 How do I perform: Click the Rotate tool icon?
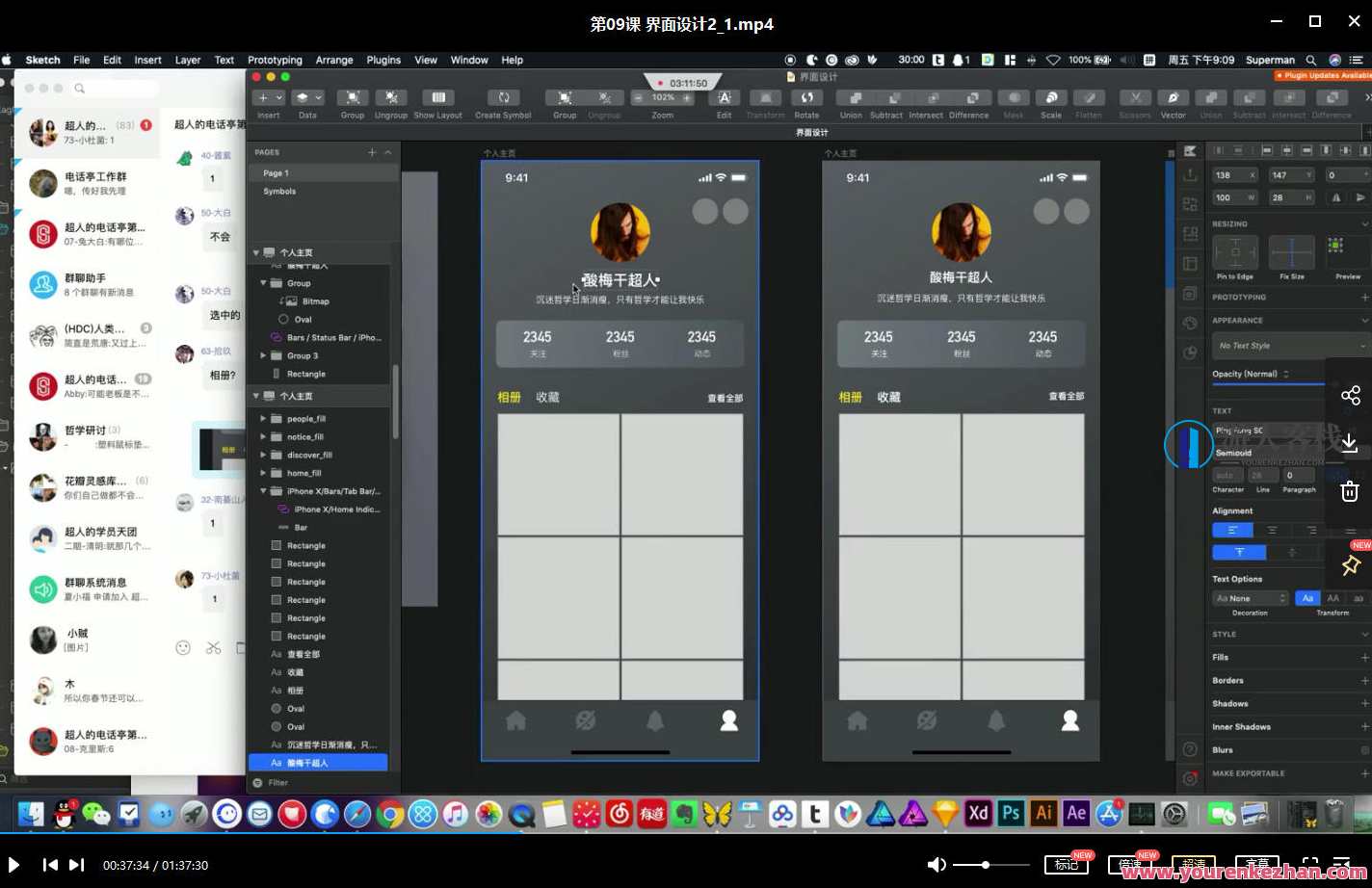tap(806, 98)
